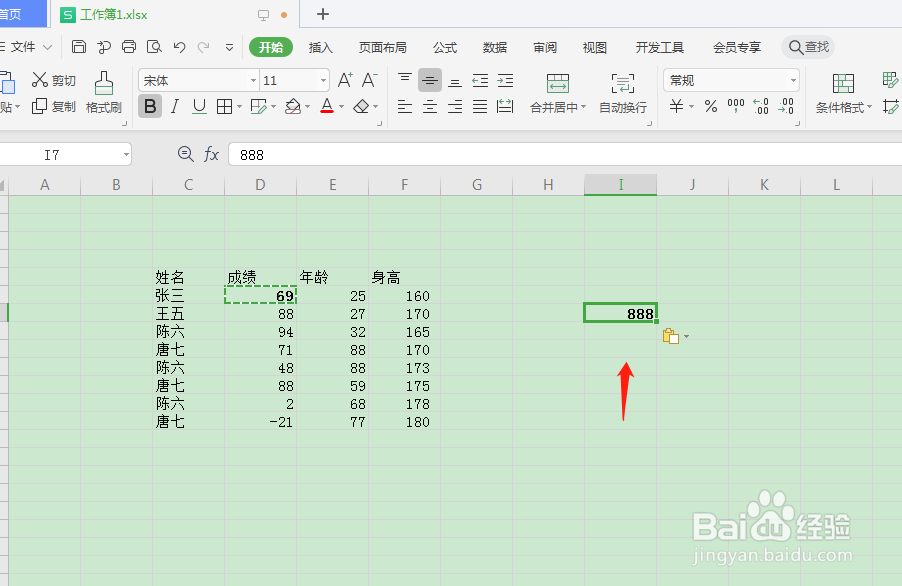Viewport: 902px width, 586px height.
Task: Click the Cut (剪切) scissors button
Action: coord(53,80)
